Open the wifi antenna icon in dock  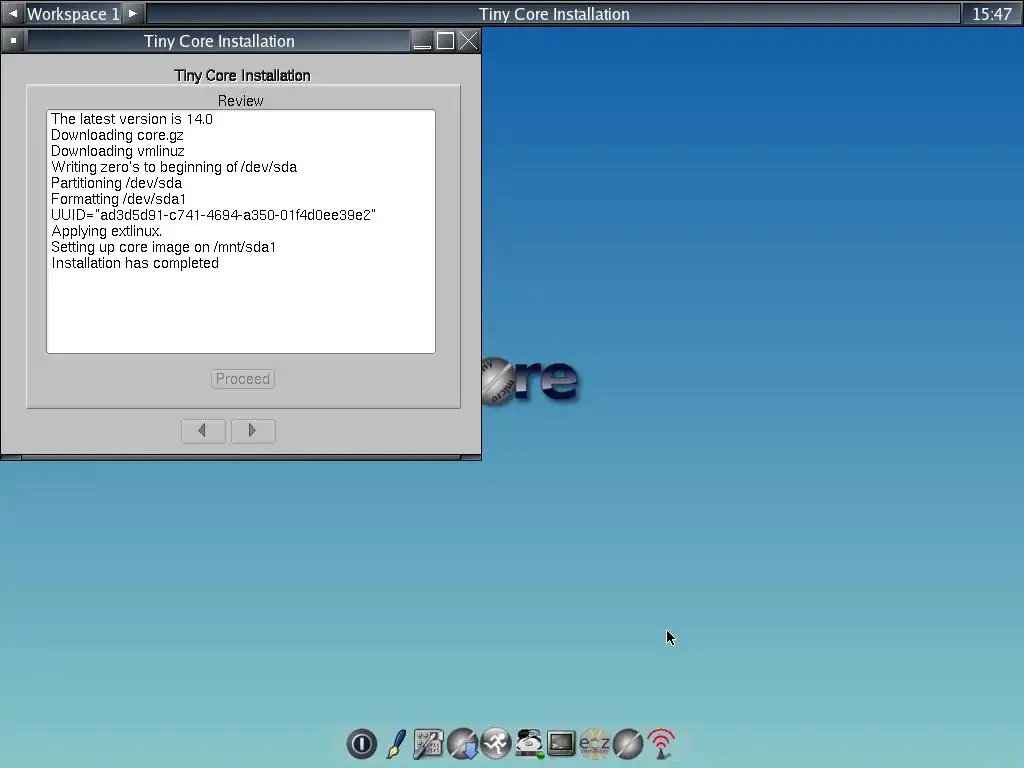pyautogui.click(x=662, y=744)
